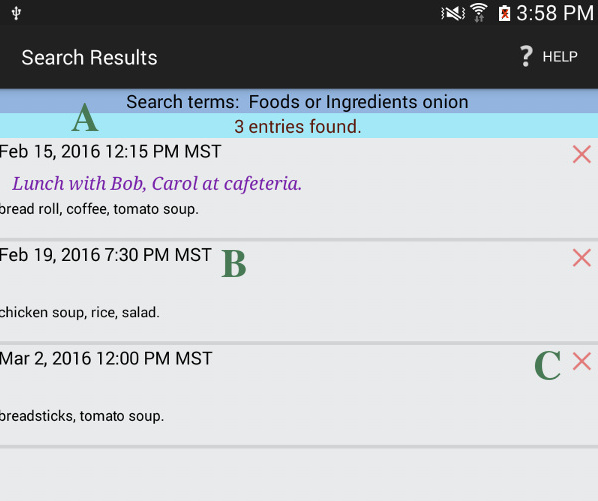598x501 pixels.
Task: Remove the Feb 19 entry using X
Action: [x=582, y=258]
